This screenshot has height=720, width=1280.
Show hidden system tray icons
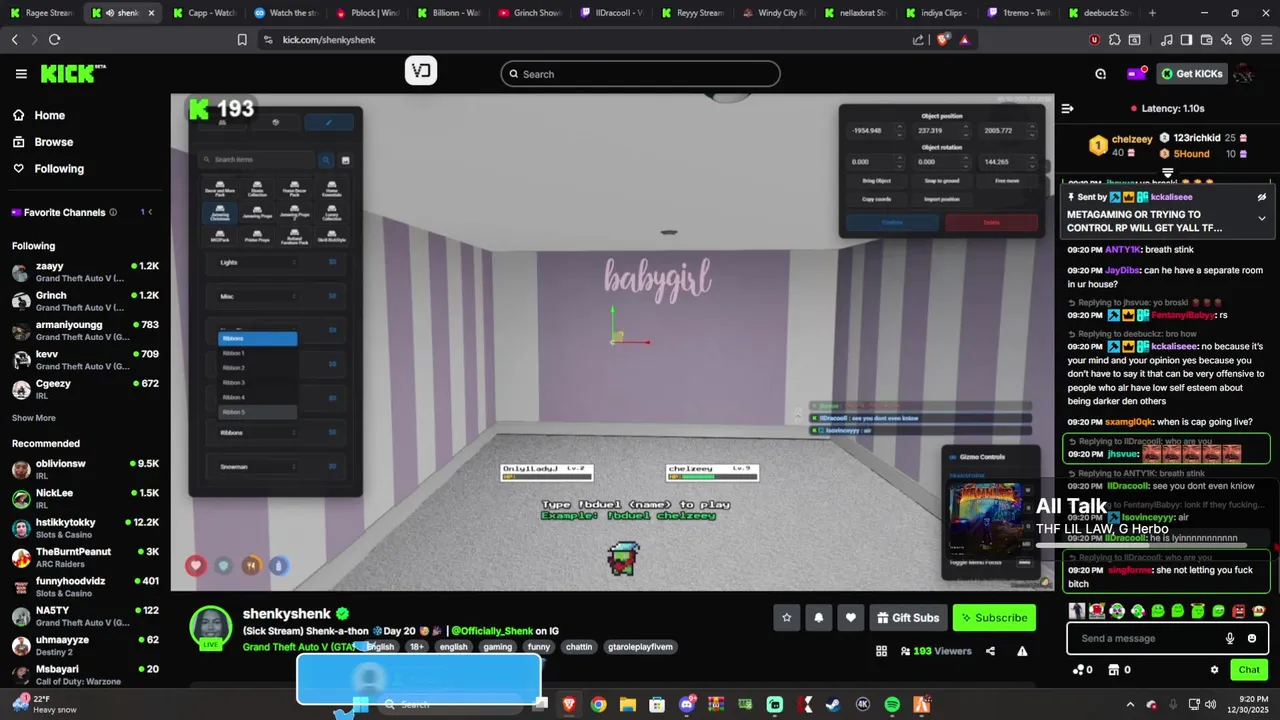pos(1130,704)
